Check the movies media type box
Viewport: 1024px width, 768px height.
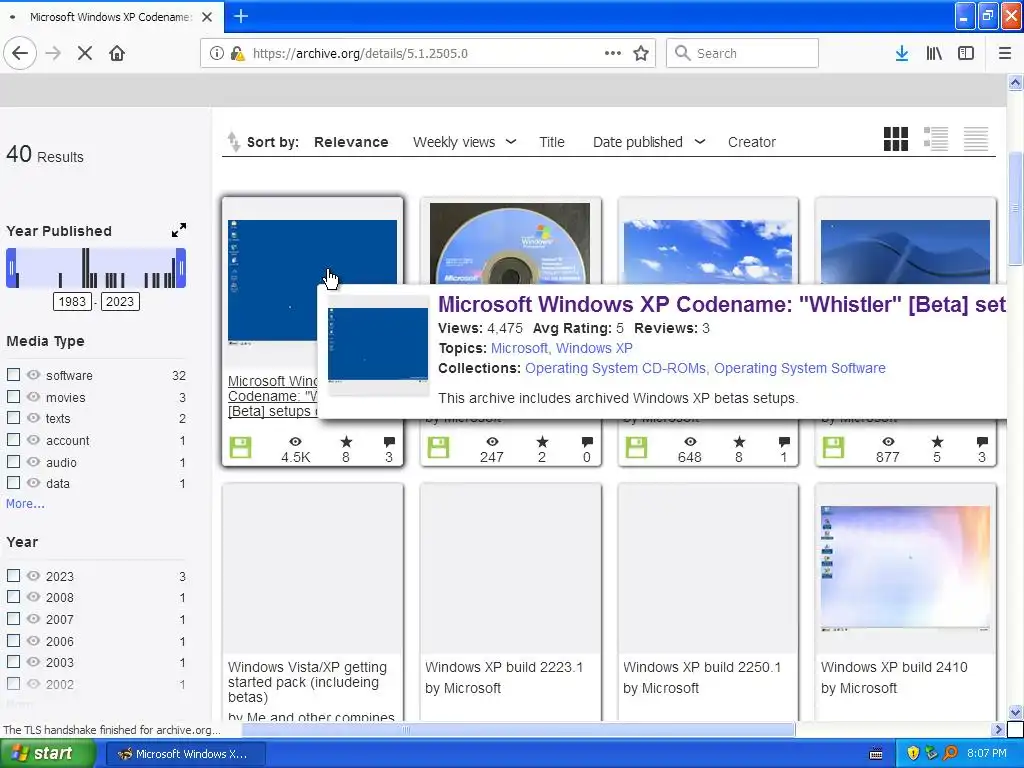[13, 396]
